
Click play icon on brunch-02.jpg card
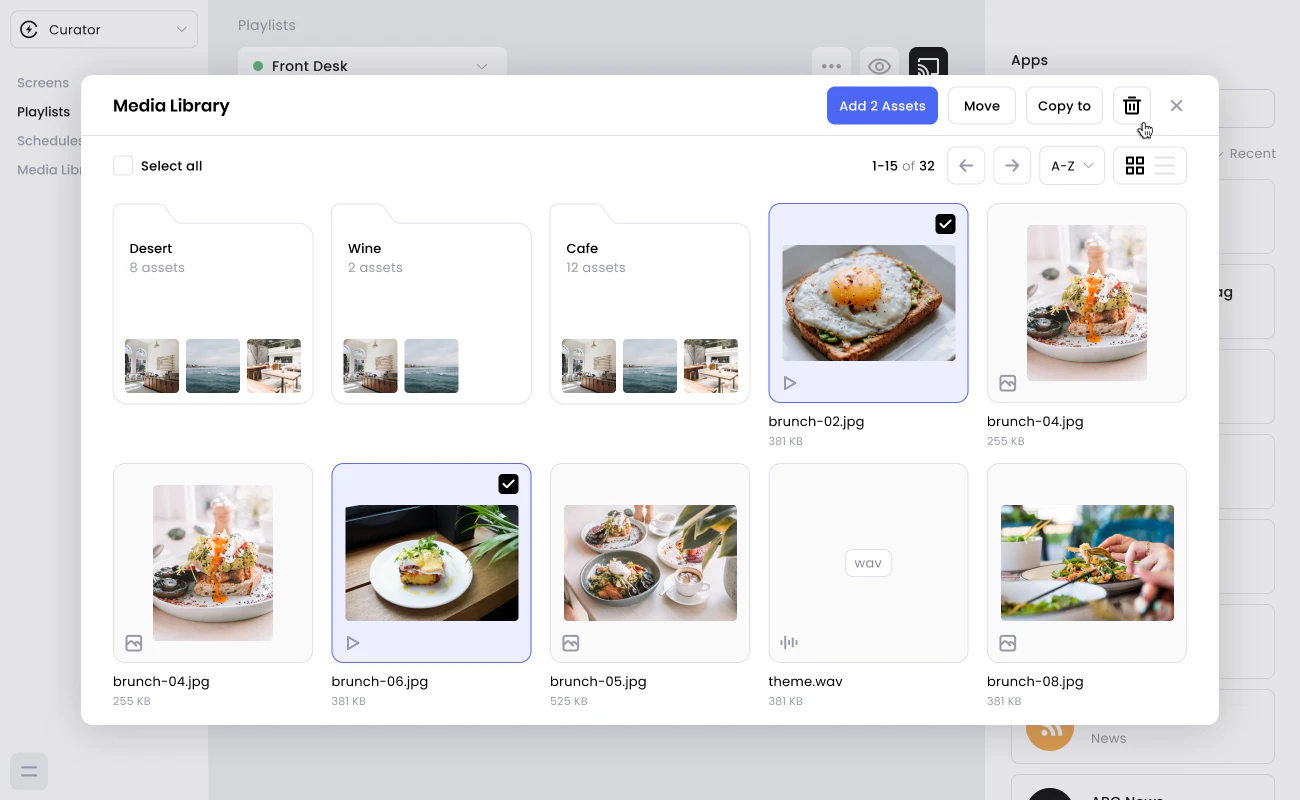(x=790, y=383)
